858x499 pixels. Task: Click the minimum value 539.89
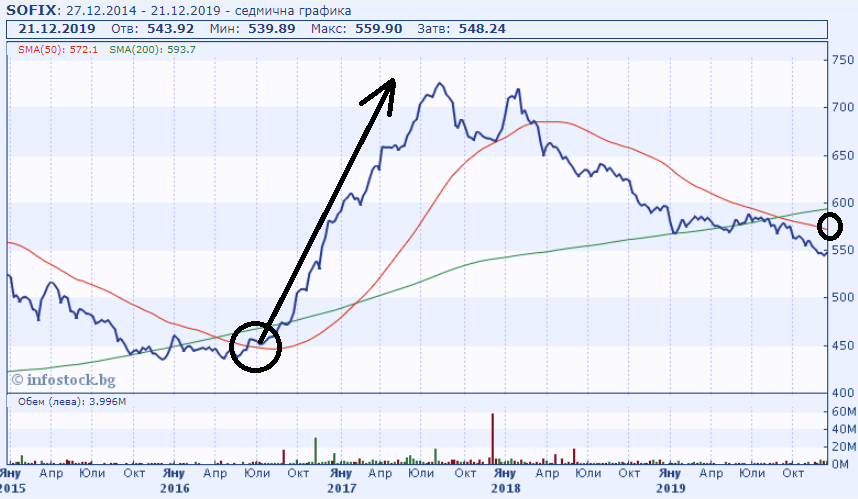point(272,29)
